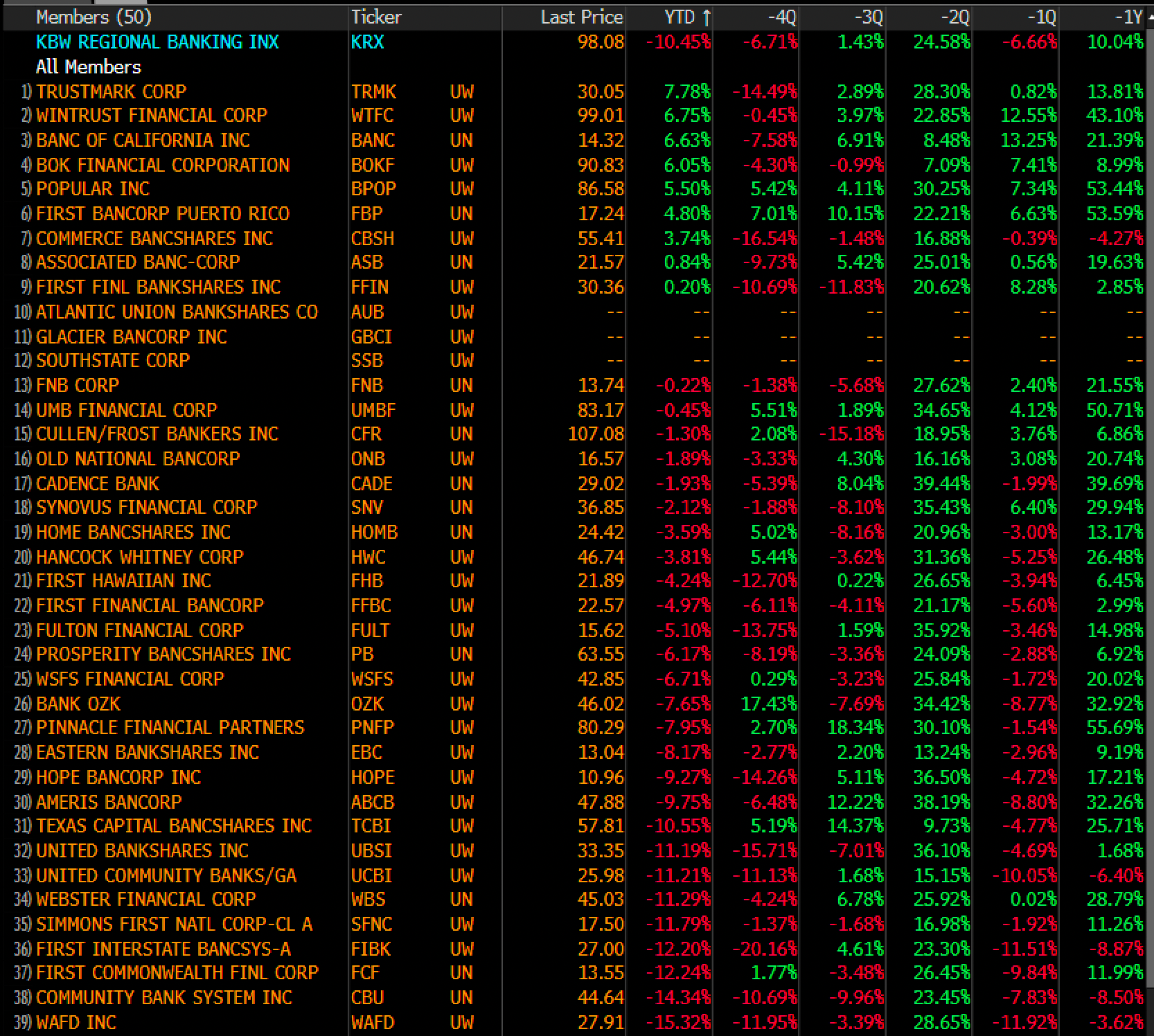
Task: Select the All Members label
Action: 88,67
